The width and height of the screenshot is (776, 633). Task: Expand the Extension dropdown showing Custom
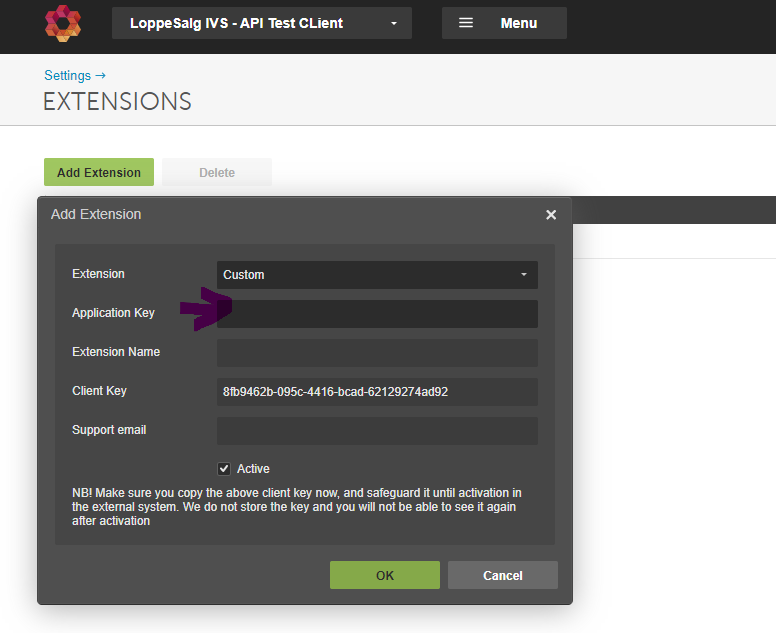377,275
